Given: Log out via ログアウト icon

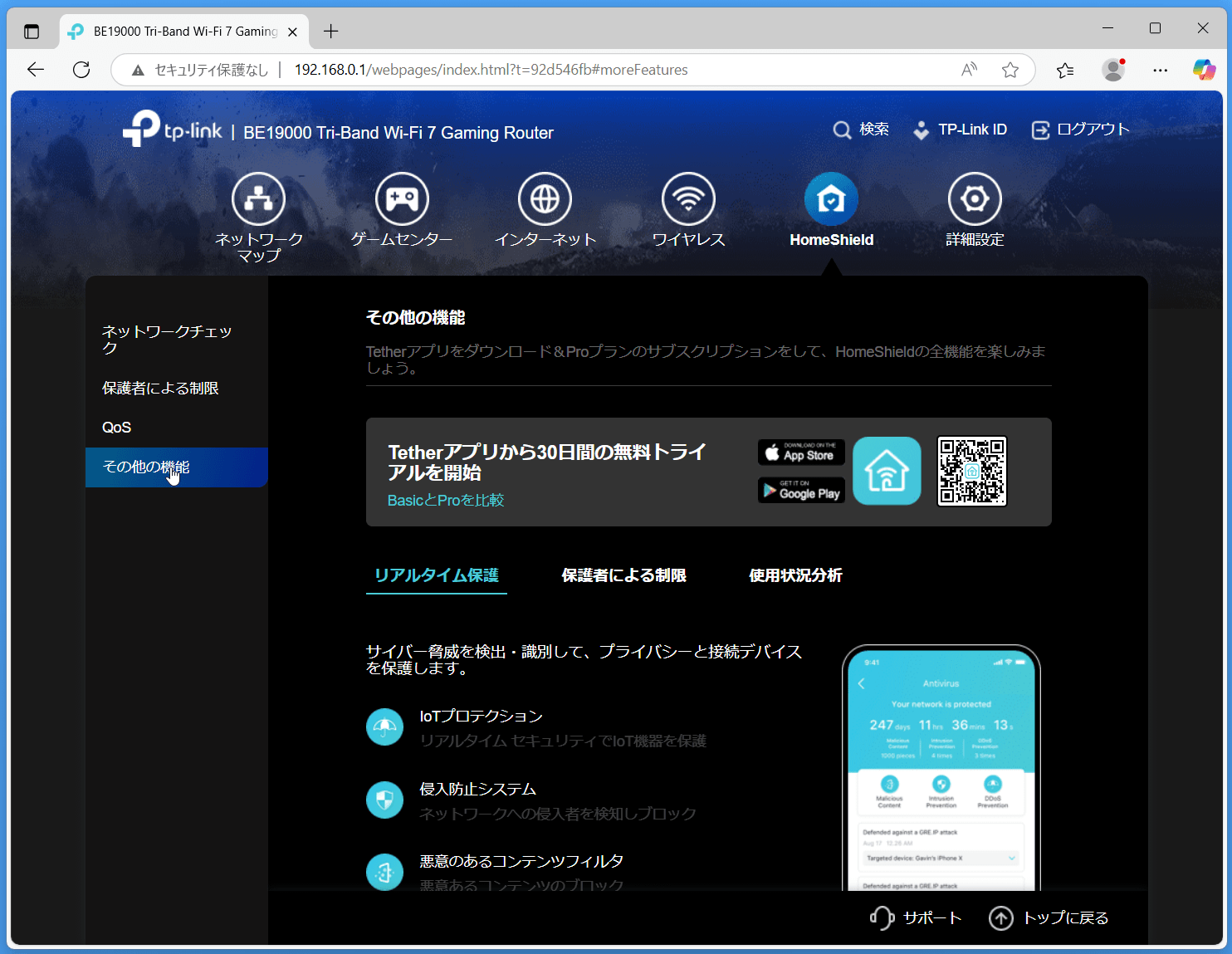Looking at the screenshot, I should [x=1040, y=130].
